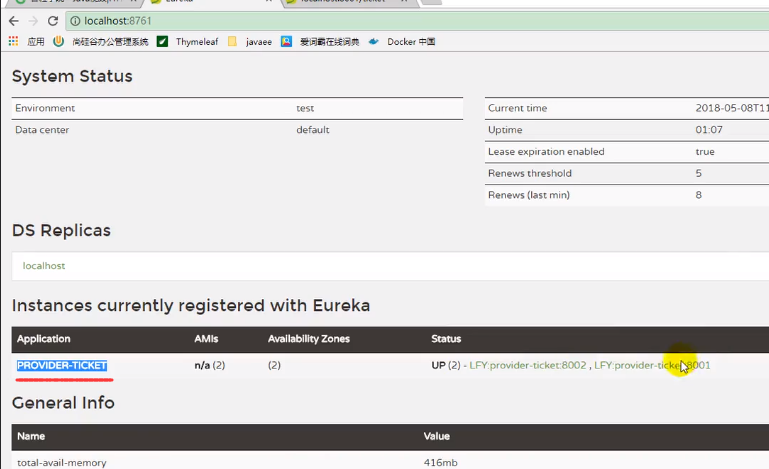Open the 爱词霸在线词典 bookmark
Image resolution: width=769 pixels, height=469 pixels.
[x=330, y=42]
